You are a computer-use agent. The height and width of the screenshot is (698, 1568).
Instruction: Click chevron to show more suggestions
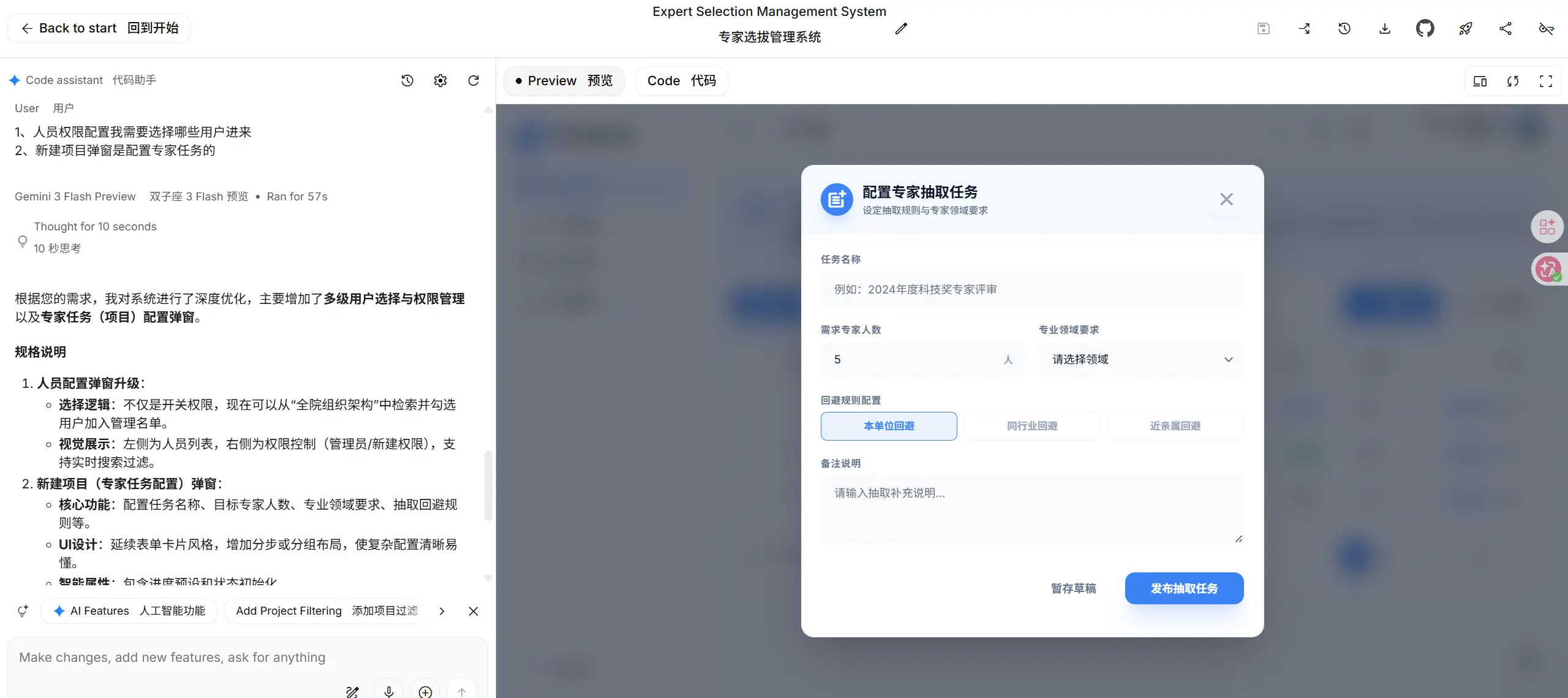[x=442, y=611]
